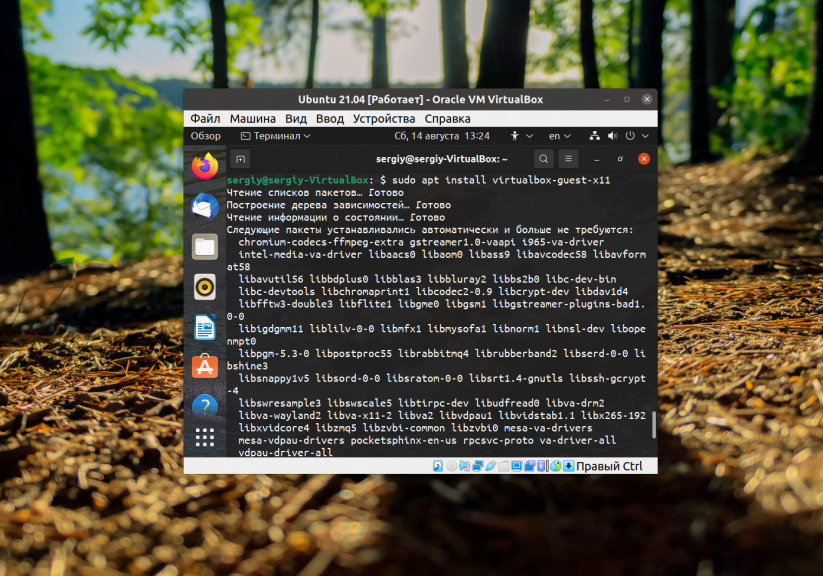823x576 pixels.
Task: Expand the Терминал app menu
Action: [276, 136]
